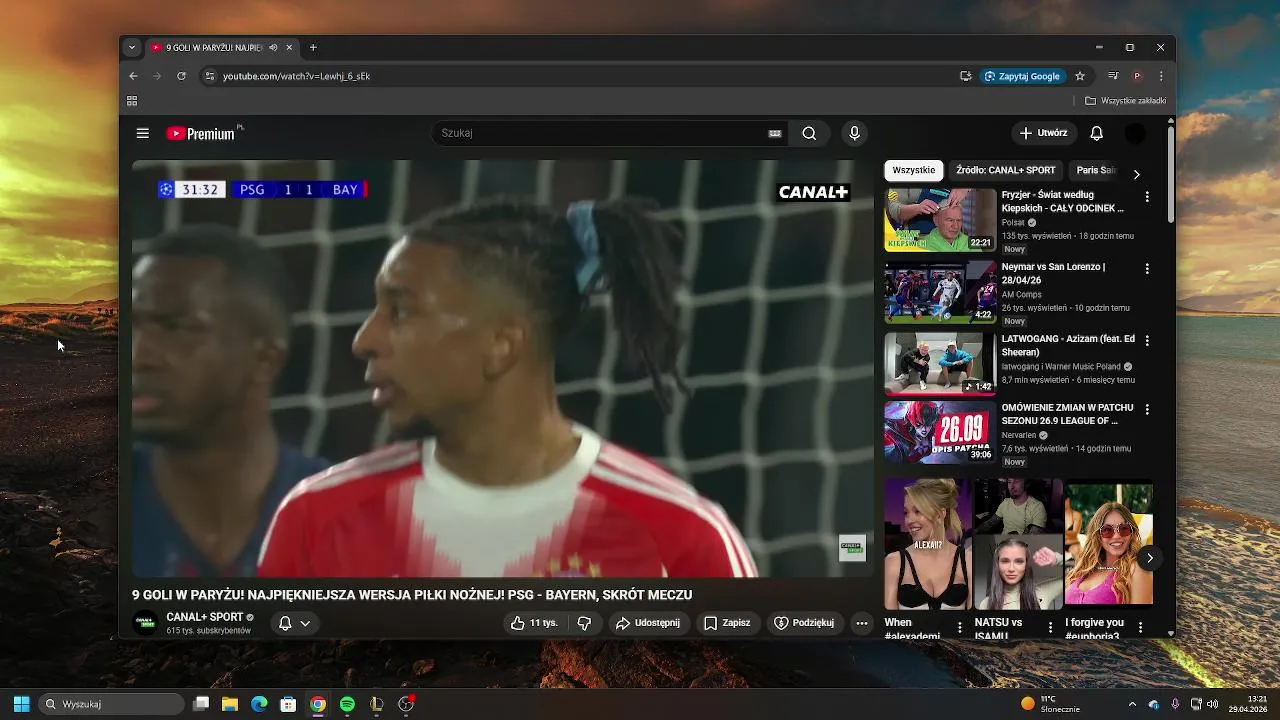Like the video with 11 tys. thumbs up

coord(534,623)
